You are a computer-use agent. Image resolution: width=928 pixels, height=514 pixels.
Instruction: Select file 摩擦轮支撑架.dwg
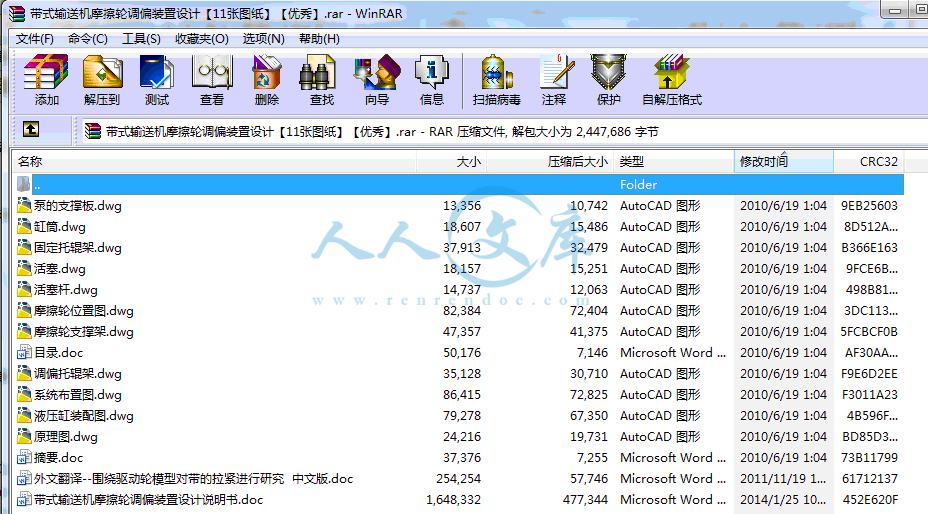(83, 332)
